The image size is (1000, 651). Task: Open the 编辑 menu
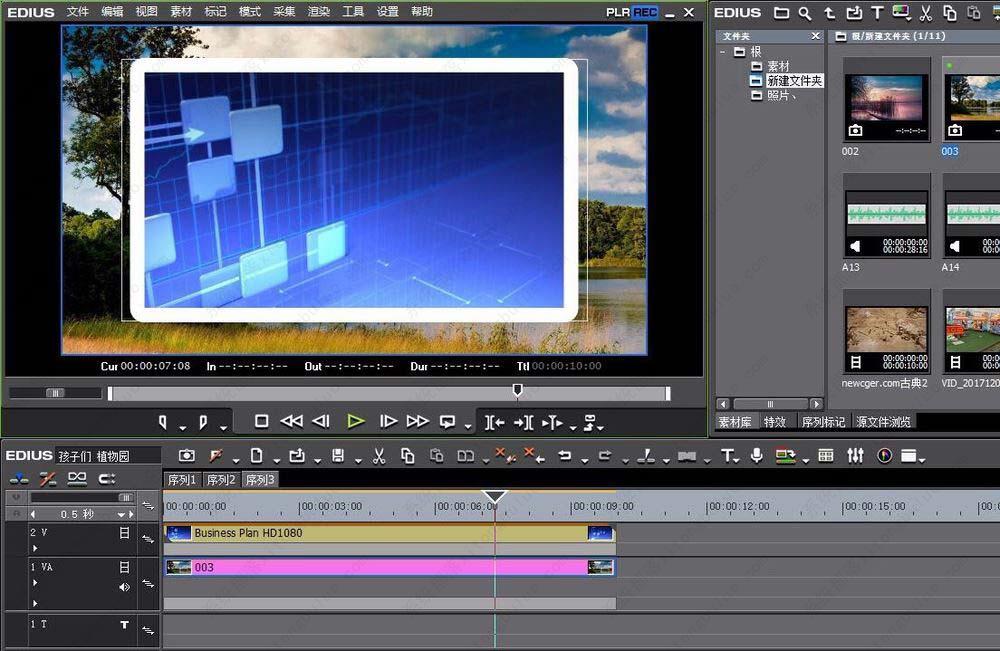point(112,11)
